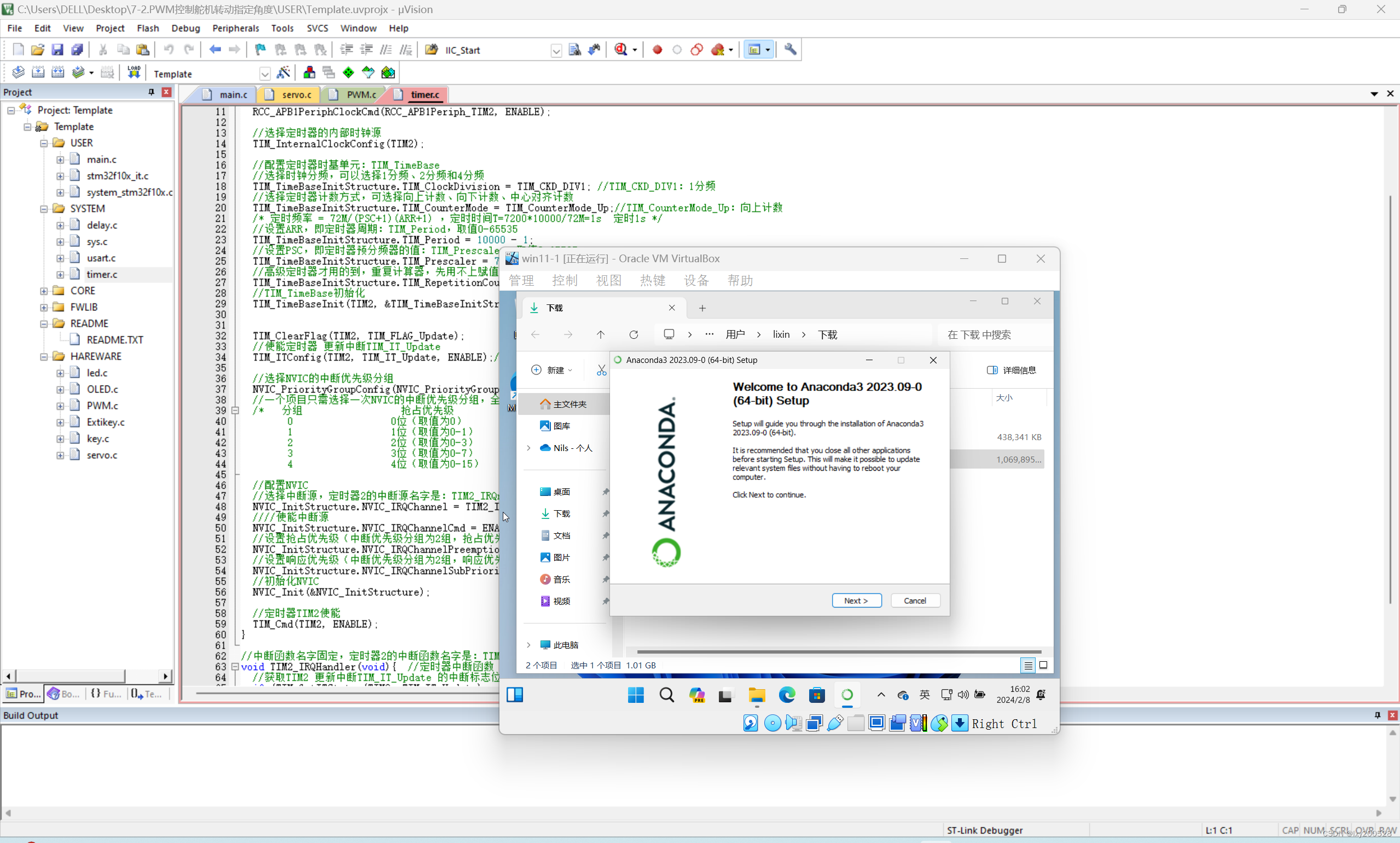Open the Flash menu
Viewport: 1400px width, 843px height.
[x=148, y=28]
